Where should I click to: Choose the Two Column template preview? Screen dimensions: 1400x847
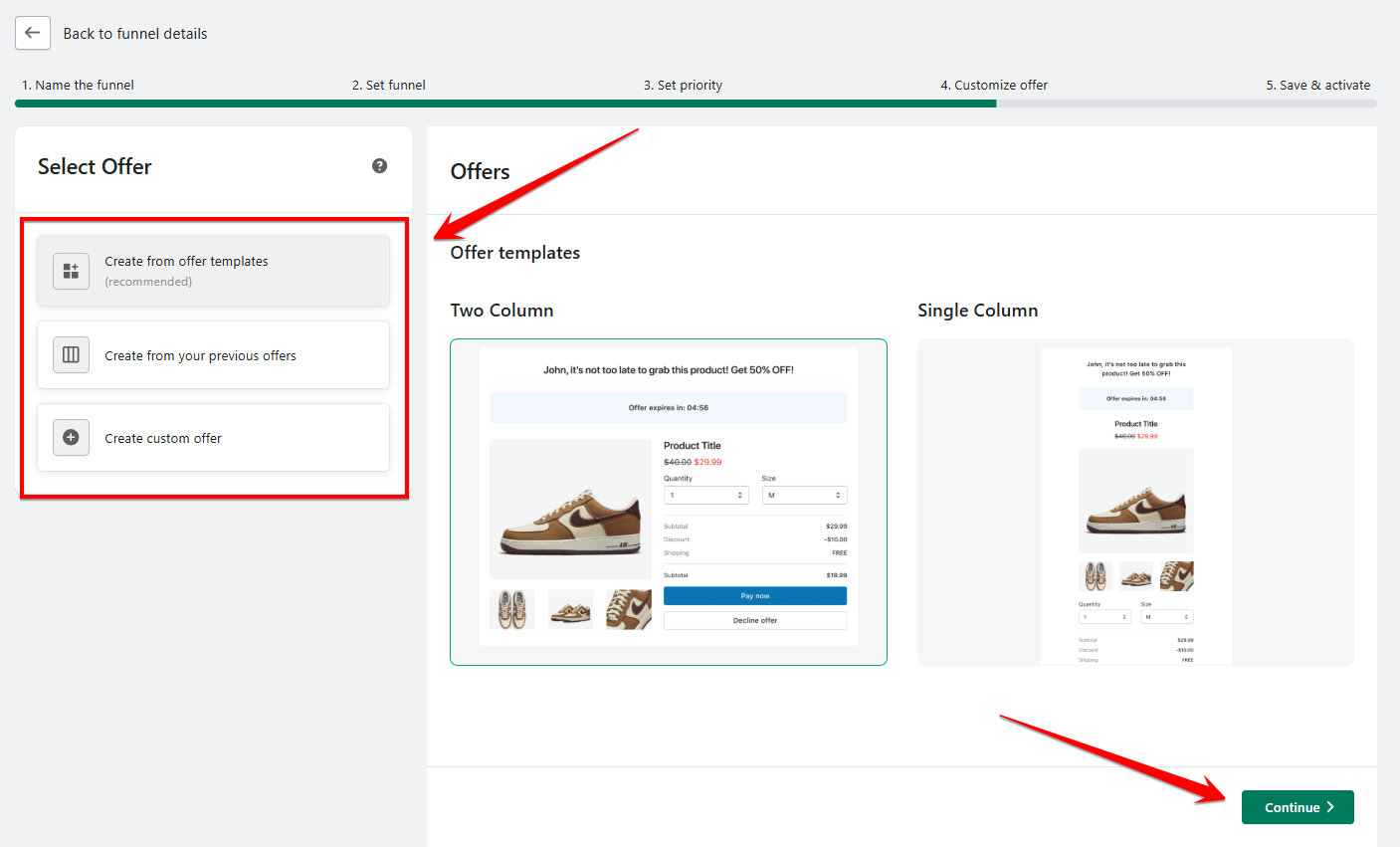(x=669, y=502)
